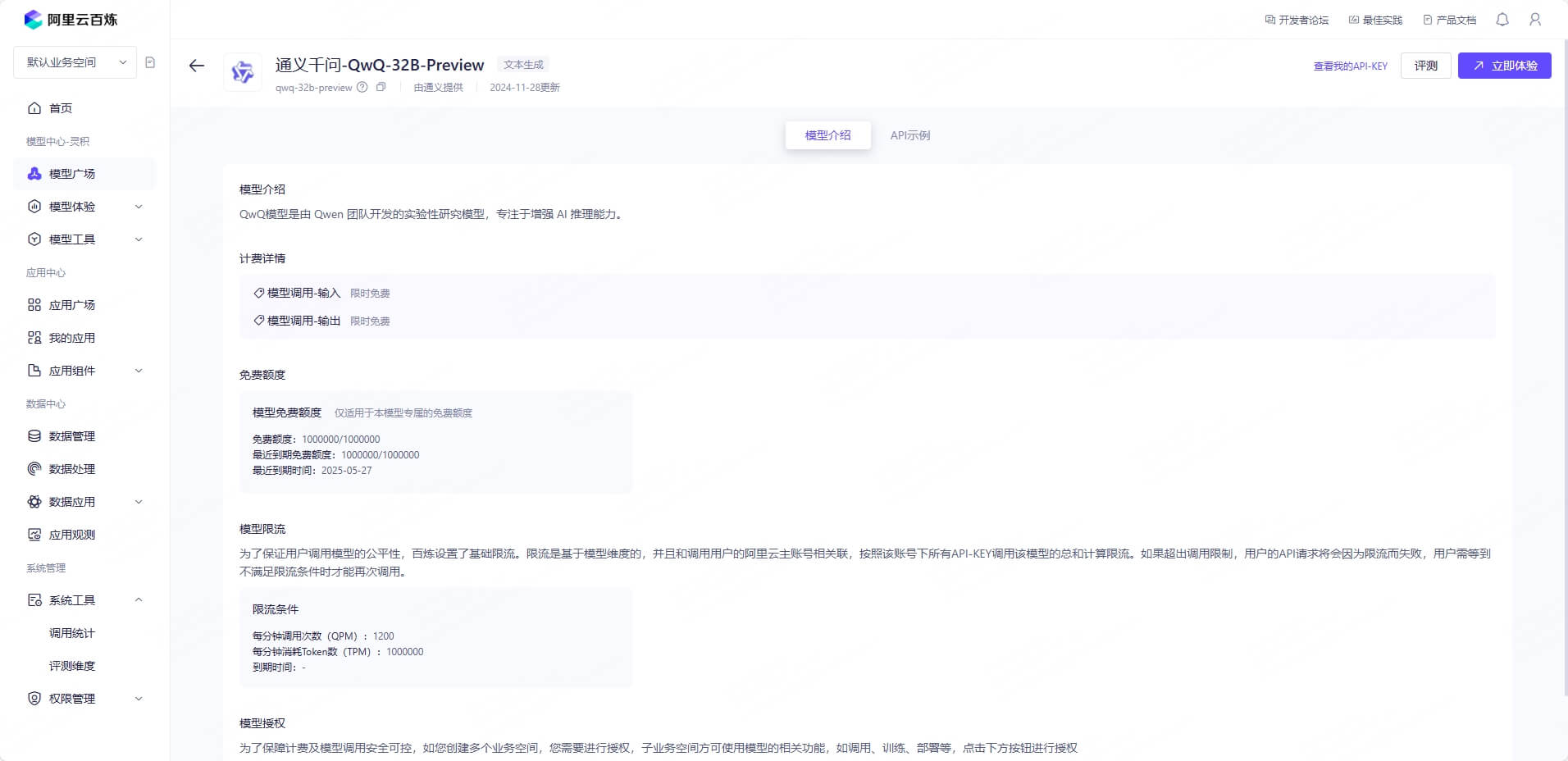The height and width of the screenshot is (761, 1568).
Task: Click the document icon beside workspace selector
Action: click(x=150, y=62)
